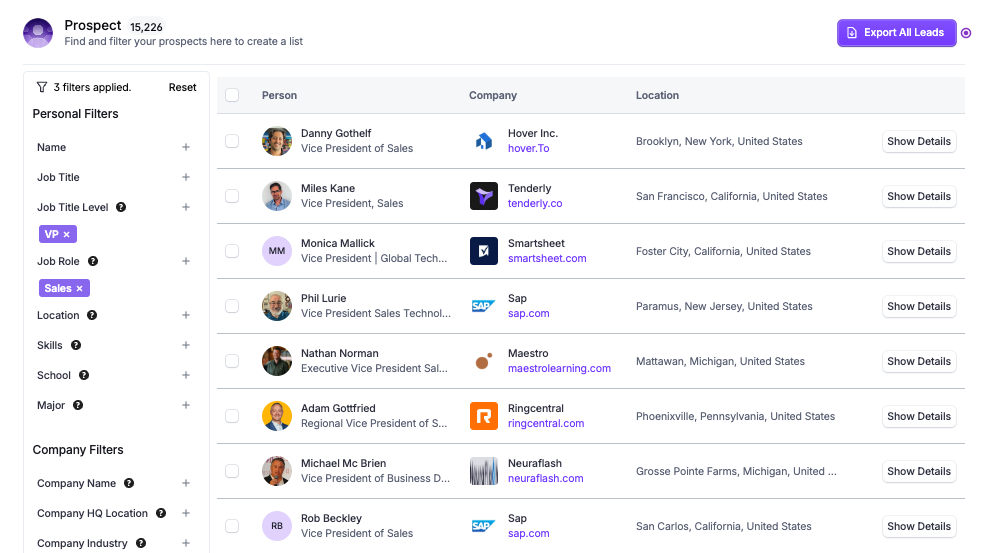Click Export All Leads button
The width and height of the screenshot is (994, 553).
[896, 33]
